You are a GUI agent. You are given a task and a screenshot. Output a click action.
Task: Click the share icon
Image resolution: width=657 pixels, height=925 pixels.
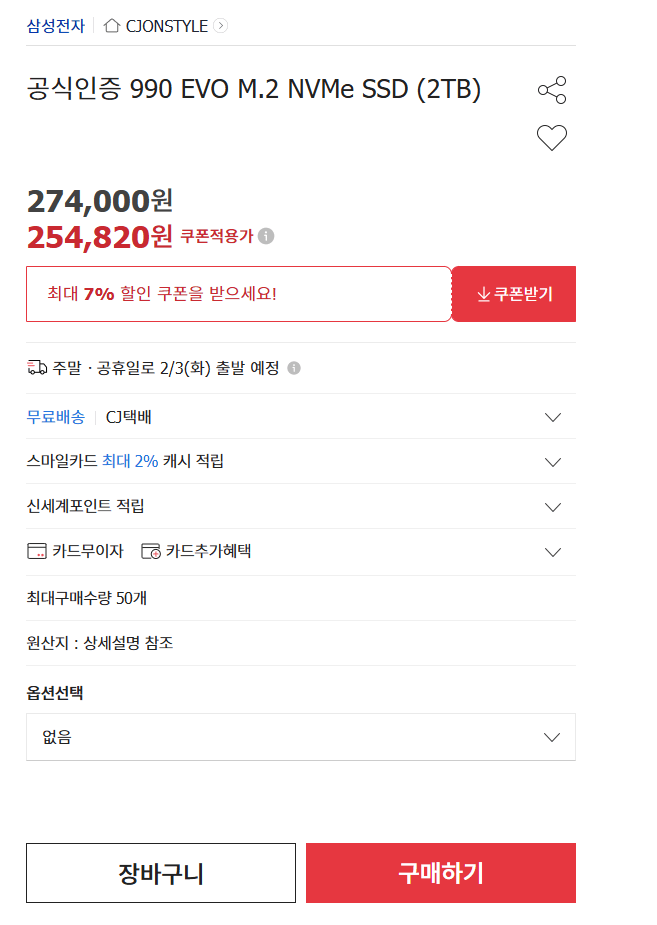tap(552, 90)
